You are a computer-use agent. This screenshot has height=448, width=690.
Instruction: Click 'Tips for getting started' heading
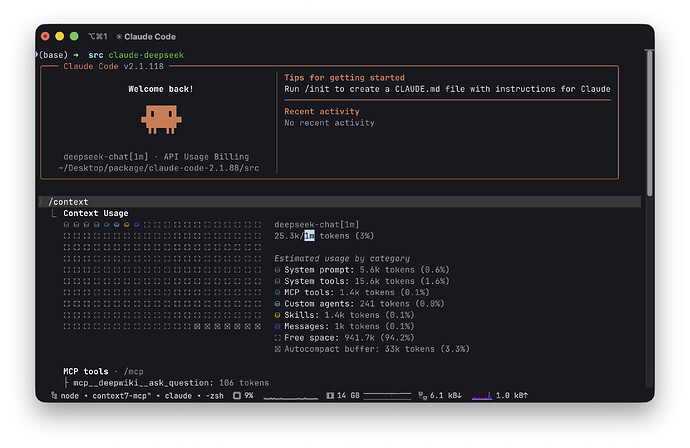click(x=344, y=77)
